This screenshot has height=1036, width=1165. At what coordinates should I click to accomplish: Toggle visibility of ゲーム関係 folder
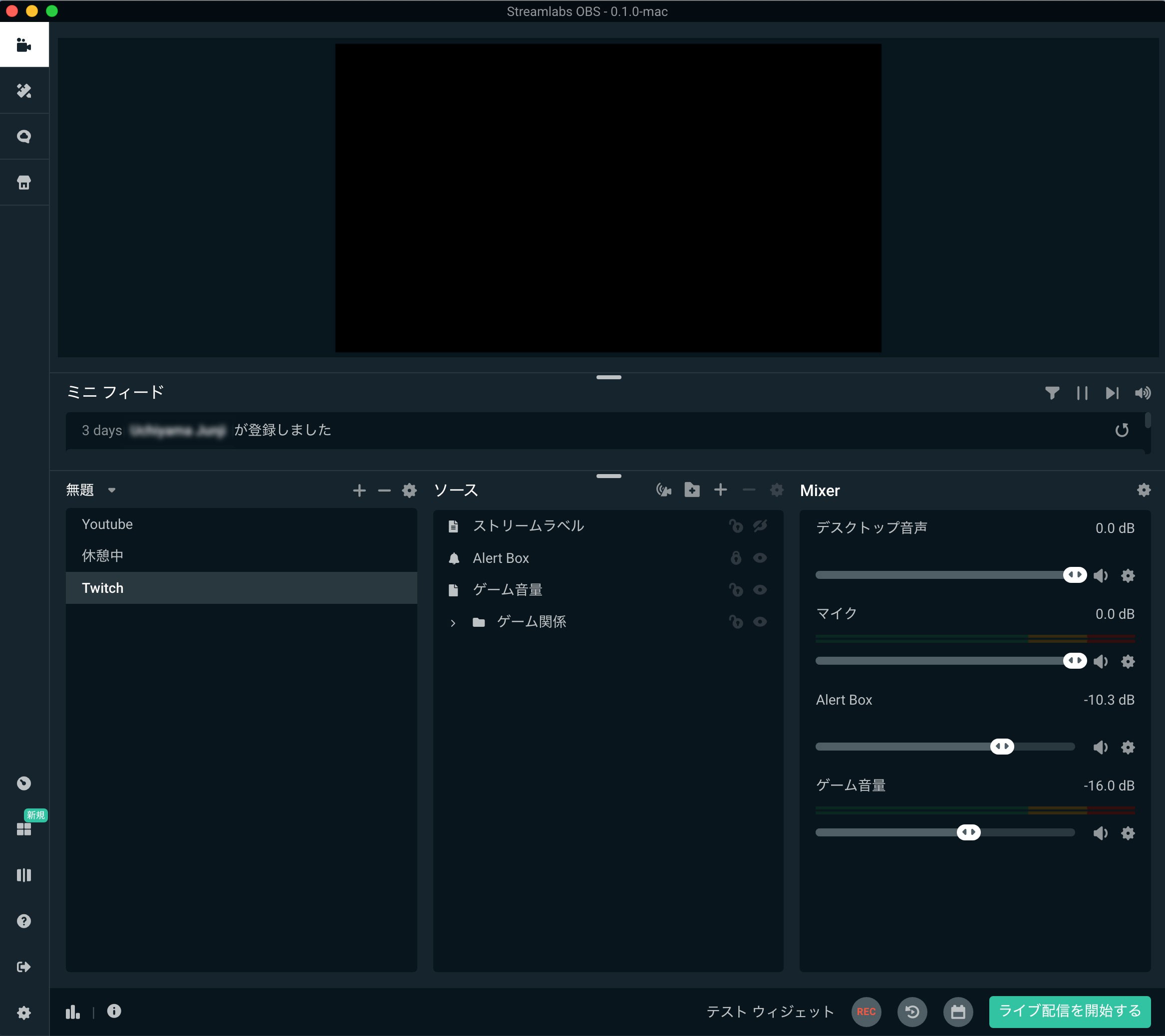[760, 622]
